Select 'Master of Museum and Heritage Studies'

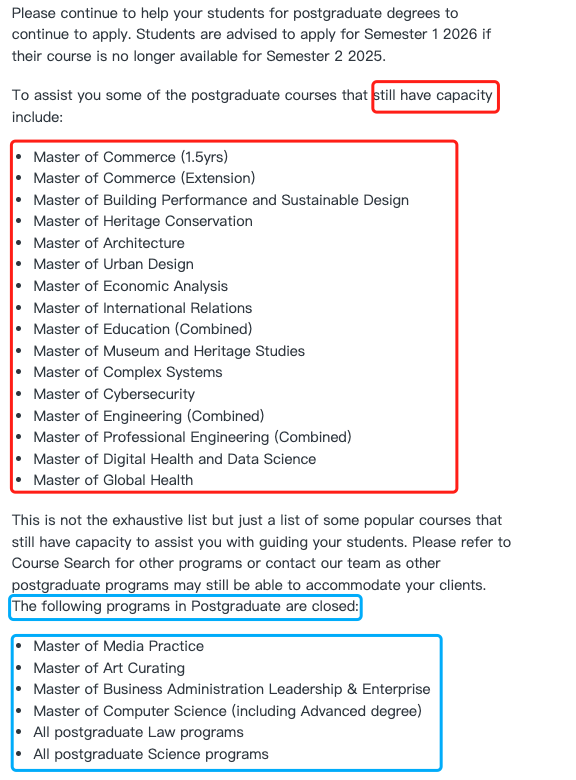[x=169, y=351]
